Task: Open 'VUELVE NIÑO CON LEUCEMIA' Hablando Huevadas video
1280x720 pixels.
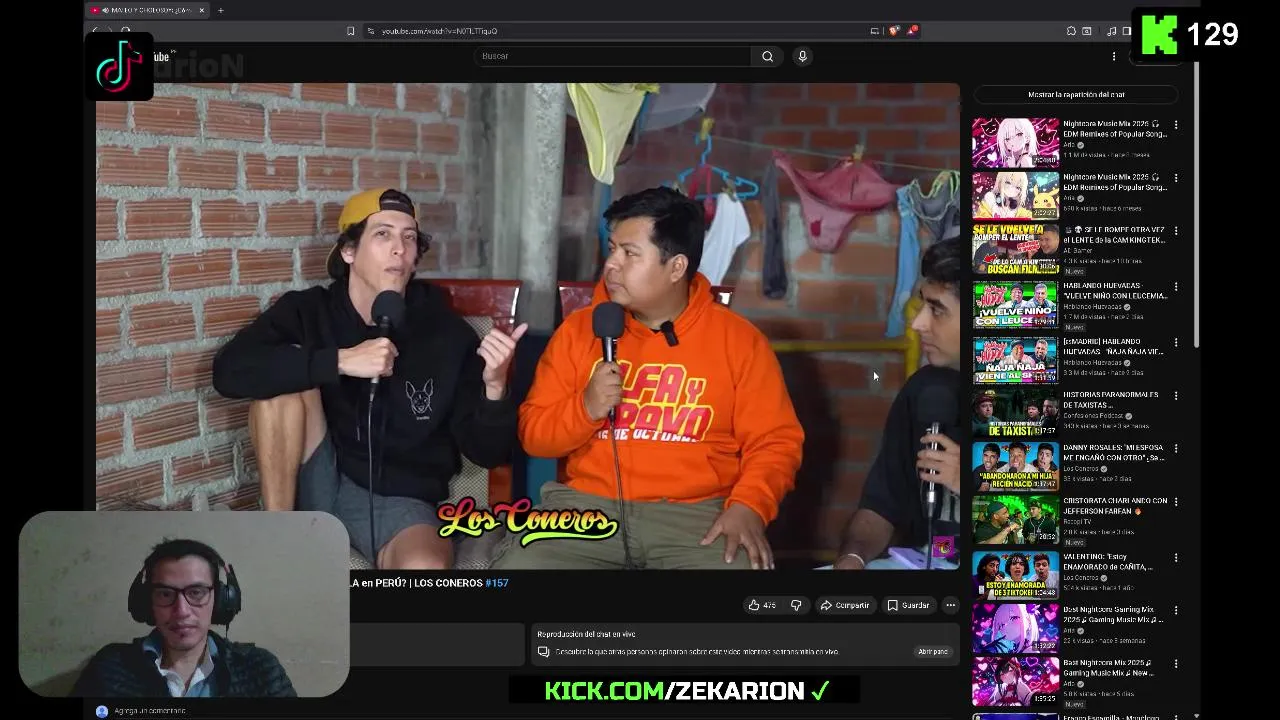Action: tap(1015, 304)
